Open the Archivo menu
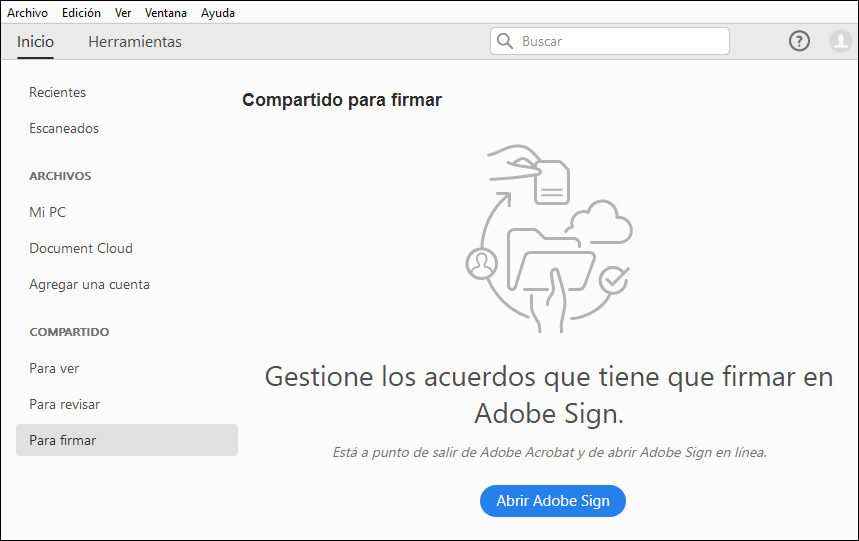Viewport: 859px width, 541px height. (x=27, y=13)
